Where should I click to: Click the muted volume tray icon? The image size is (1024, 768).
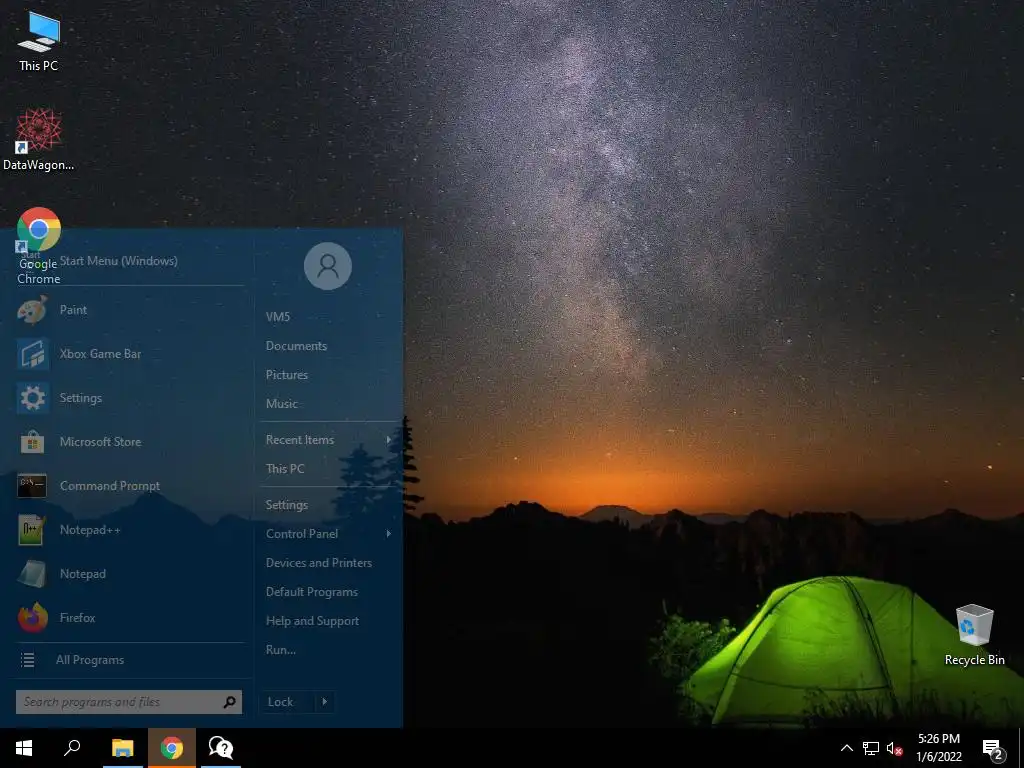[894, 748]
